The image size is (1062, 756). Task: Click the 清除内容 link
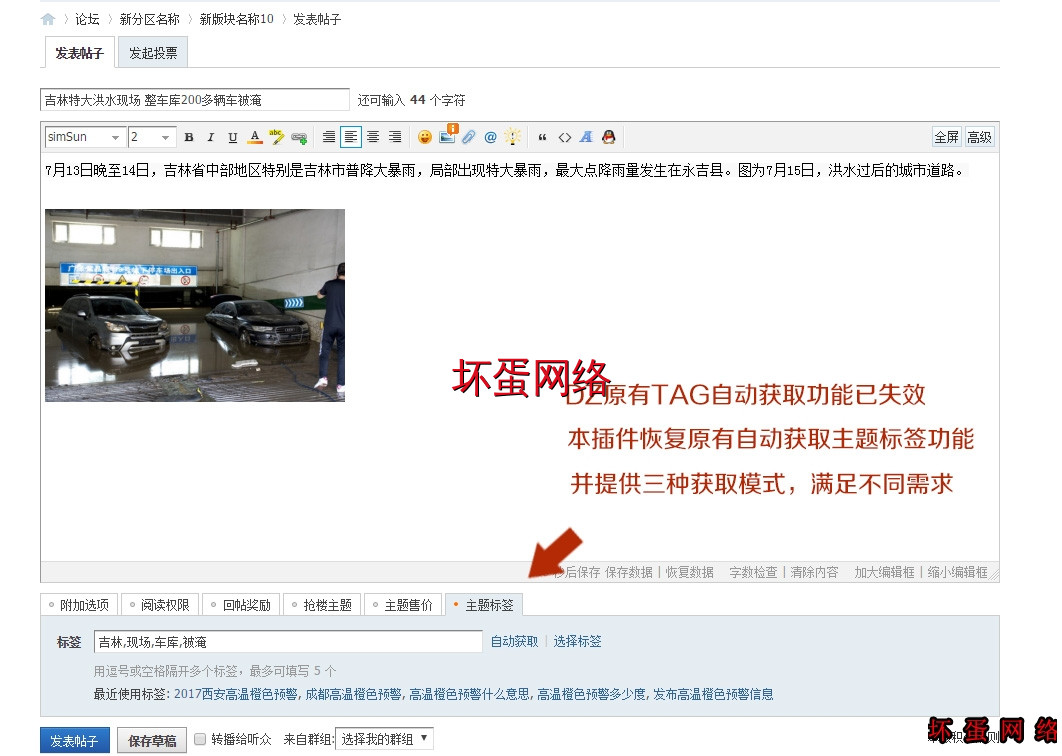(x=814, y=572)
